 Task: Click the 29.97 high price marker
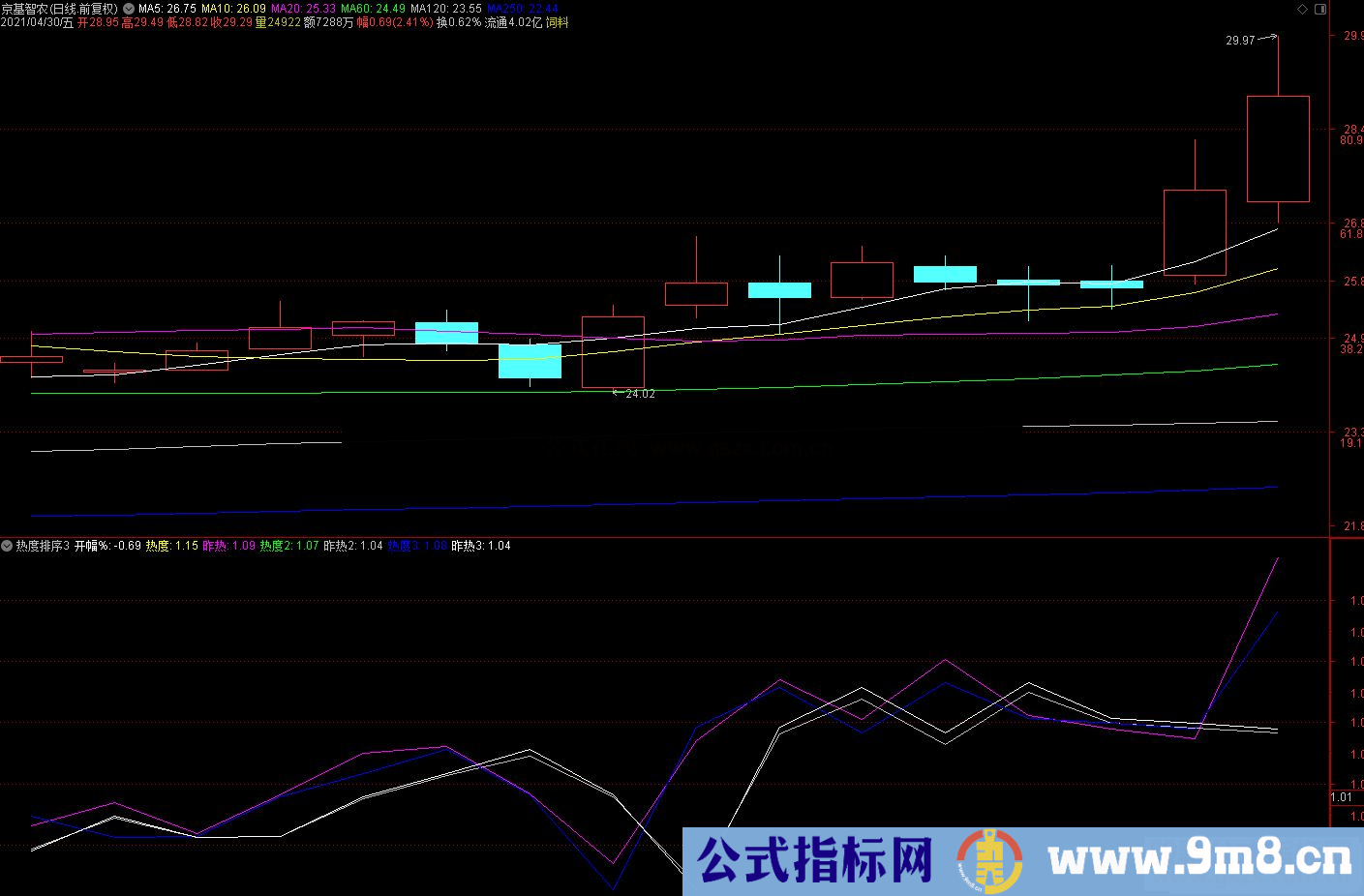(x=1240, y=41)
